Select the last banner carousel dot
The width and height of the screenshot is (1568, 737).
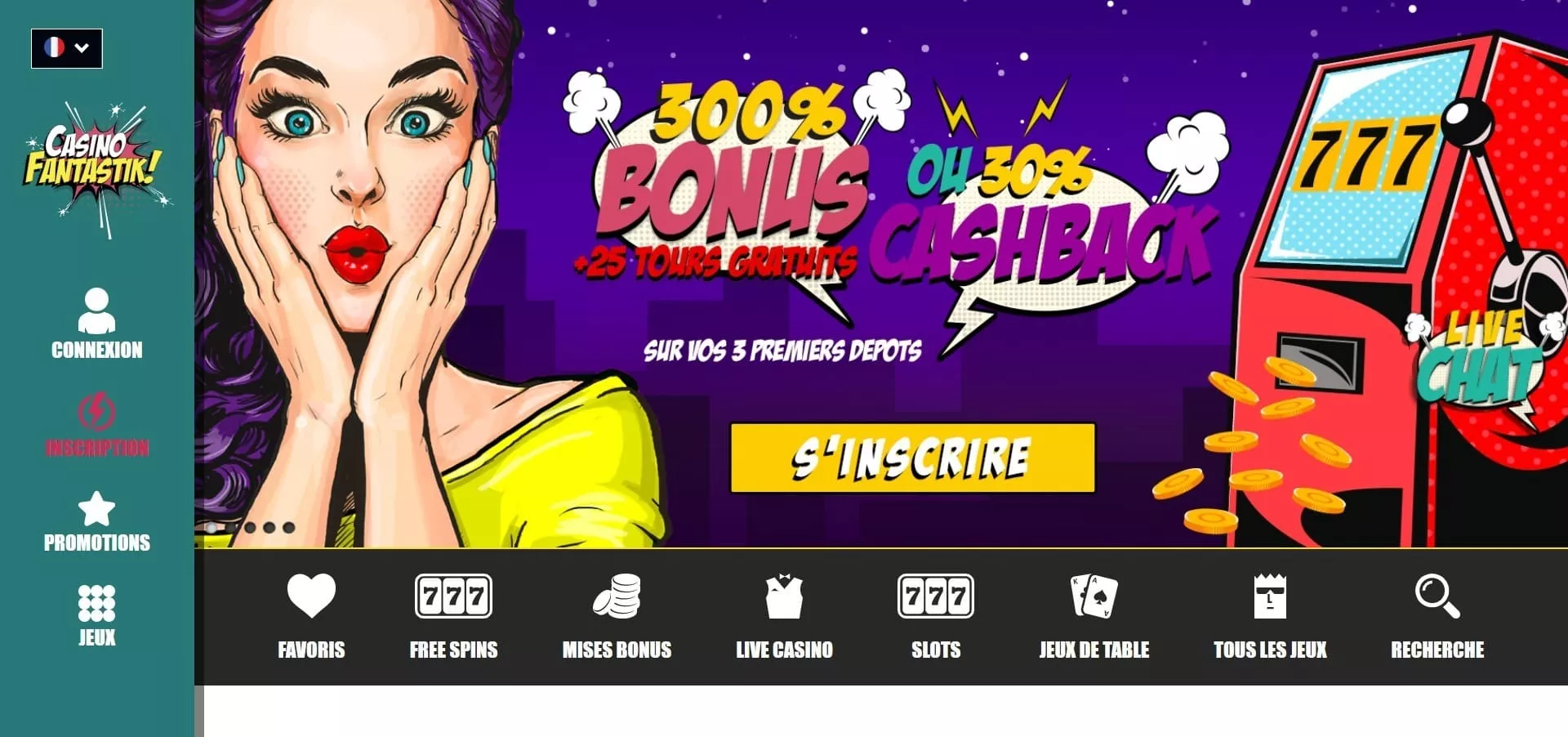pos(289,528)
